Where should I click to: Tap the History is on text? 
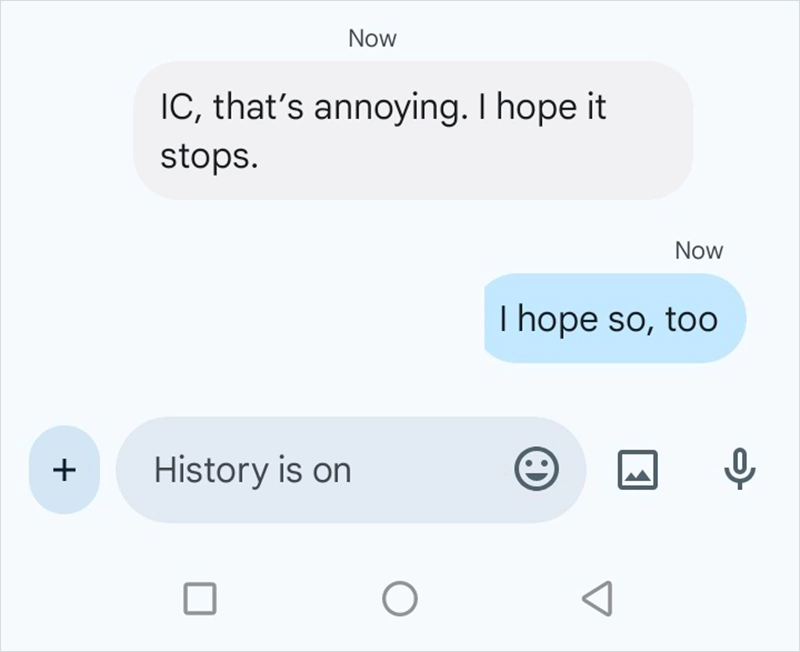251,470
